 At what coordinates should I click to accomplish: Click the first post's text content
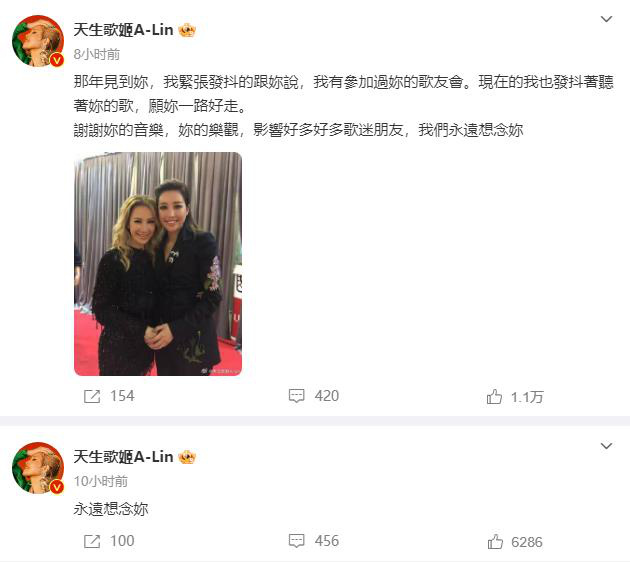[344, 106]
